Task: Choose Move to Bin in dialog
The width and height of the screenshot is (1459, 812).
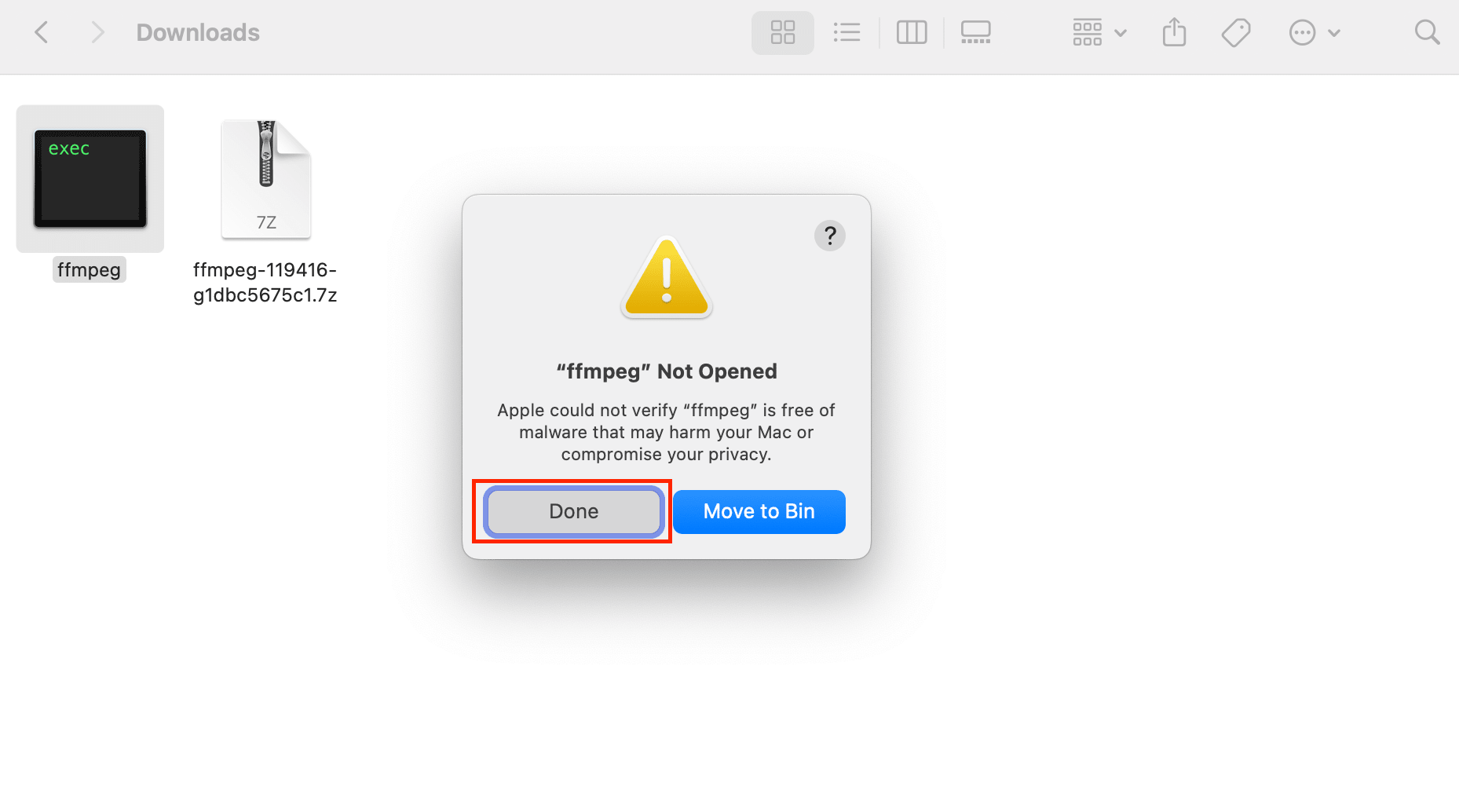Action: [759, 511]
